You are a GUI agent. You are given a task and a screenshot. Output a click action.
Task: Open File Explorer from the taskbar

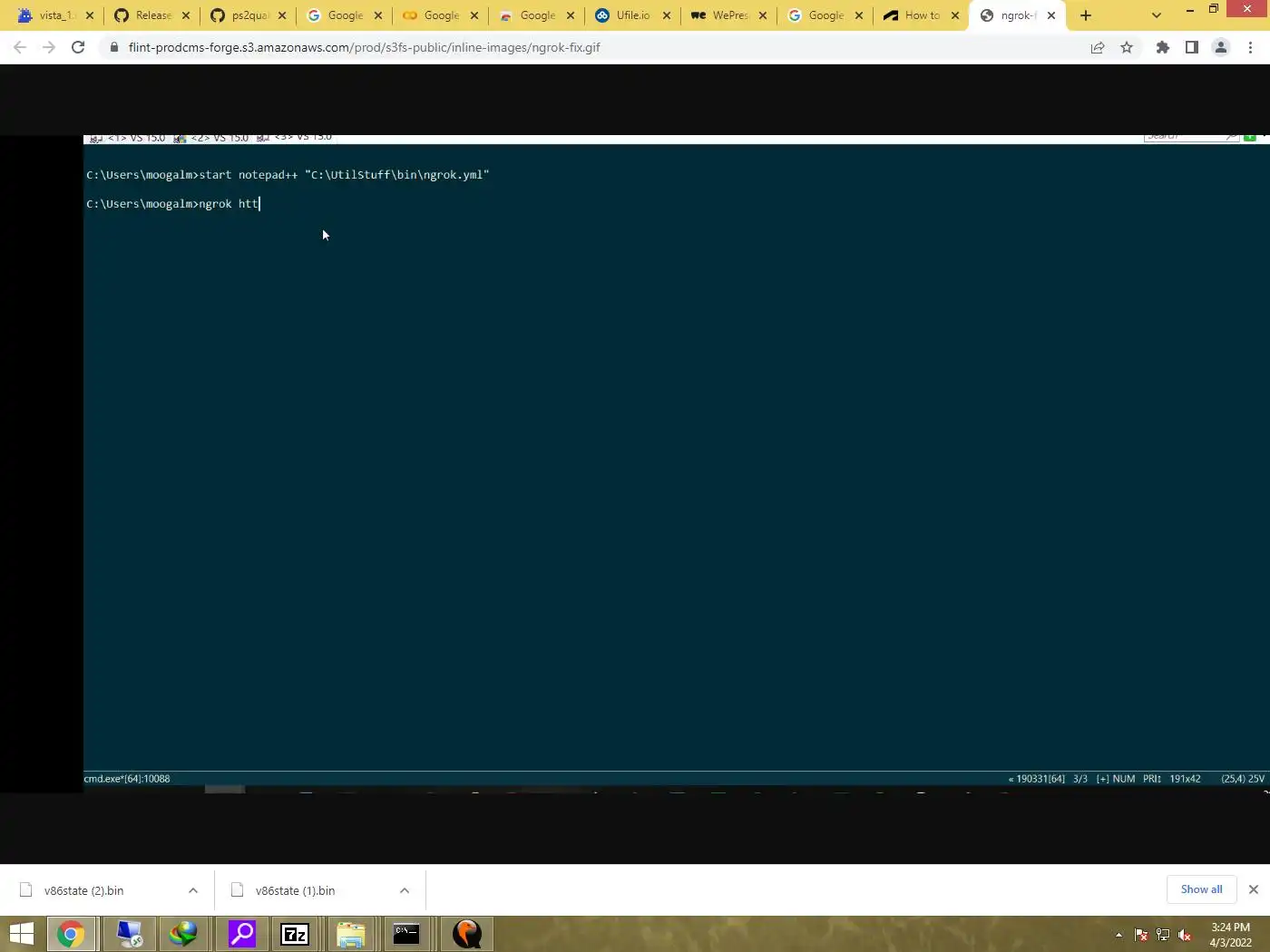(x=351, y=934)
